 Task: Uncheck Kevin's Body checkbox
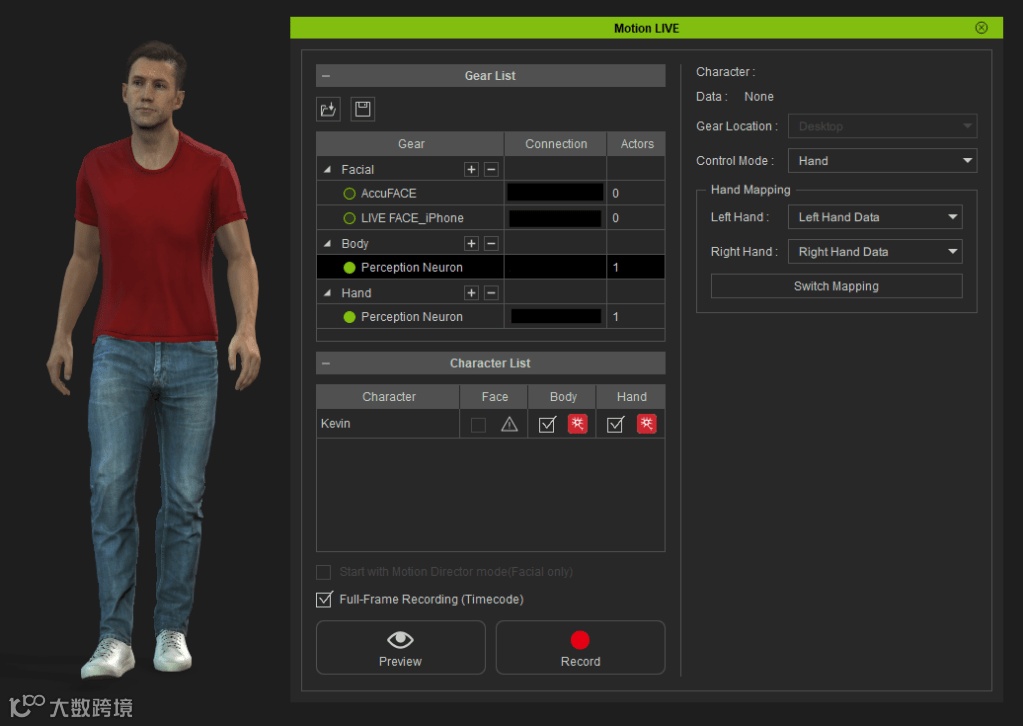[x=547, y=424]
